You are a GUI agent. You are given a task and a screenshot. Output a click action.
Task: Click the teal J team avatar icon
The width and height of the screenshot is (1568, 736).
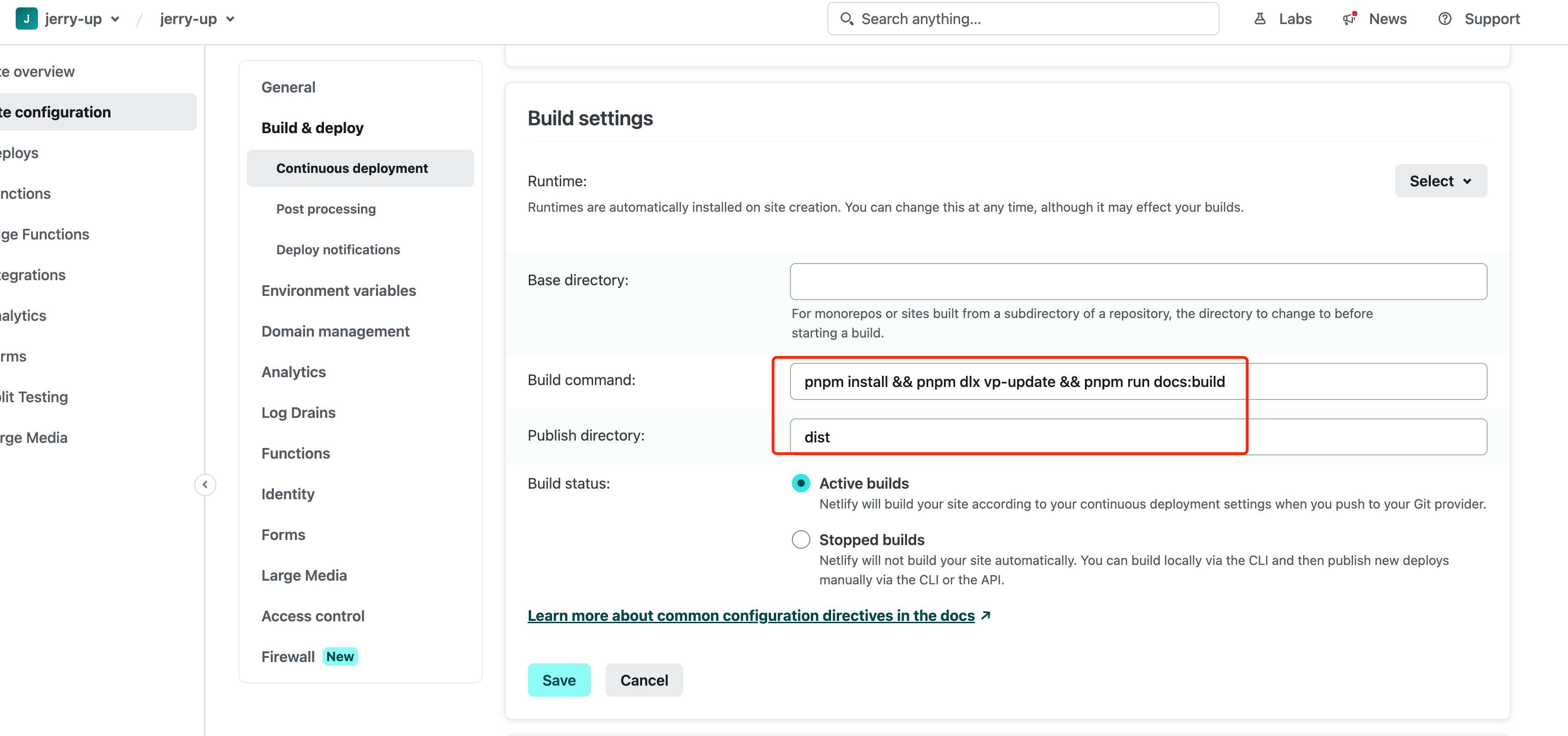(26, 19)
